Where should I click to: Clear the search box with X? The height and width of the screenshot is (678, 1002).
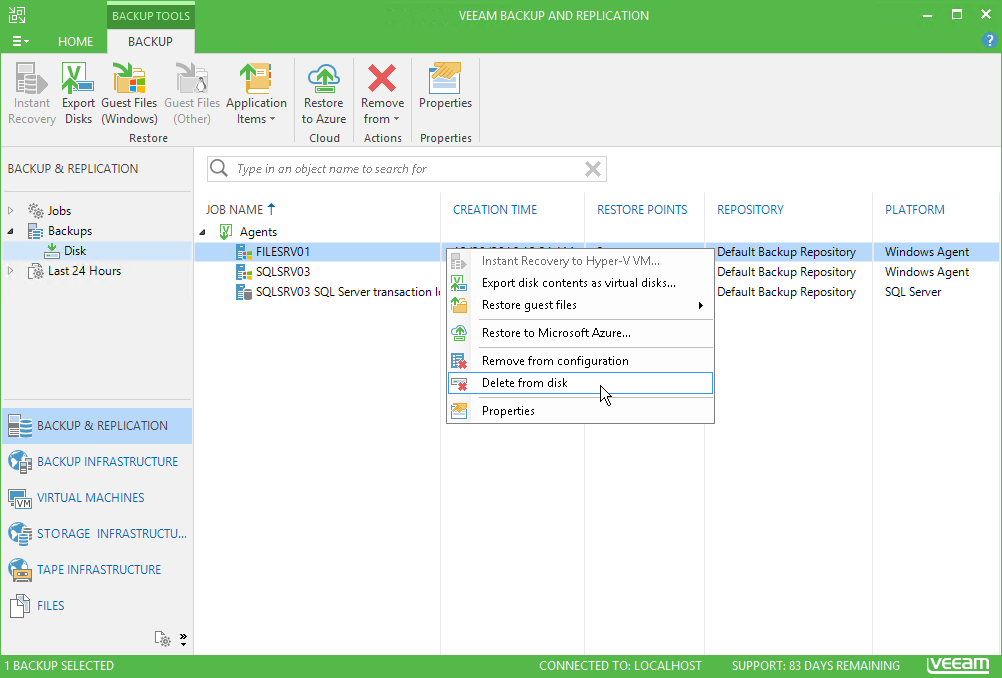(x=592, y=169)
